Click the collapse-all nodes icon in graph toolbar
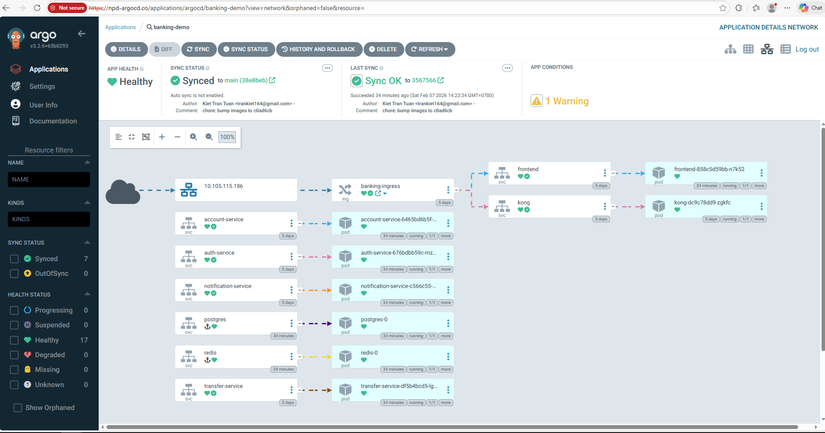The width and height of the screenshot is (825, 433). (x=132, y=137)
